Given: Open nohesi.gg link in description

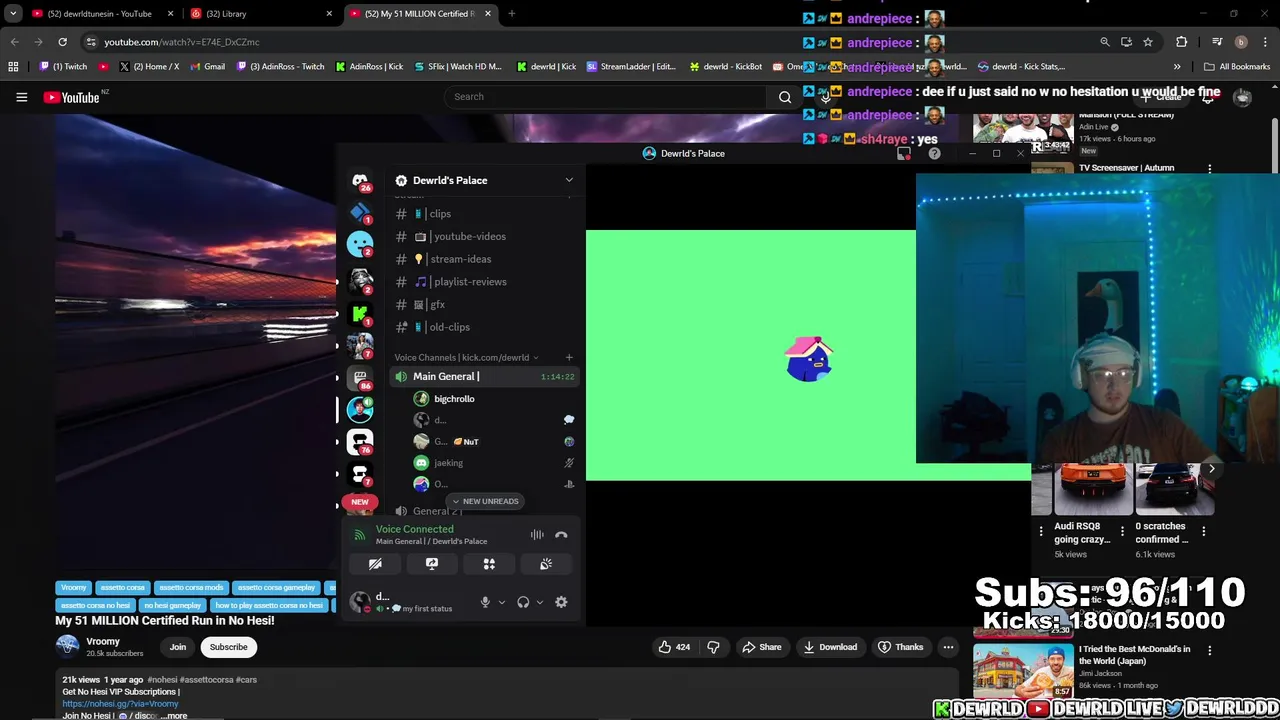Looking at the screenshot, I should coord(120,704).
